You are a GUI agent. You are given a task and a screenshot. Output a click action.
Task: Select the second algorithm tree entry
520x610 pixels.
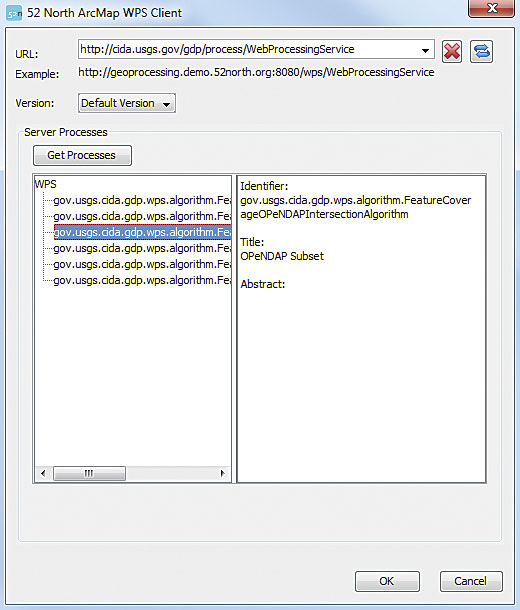[x=142, y=216]
